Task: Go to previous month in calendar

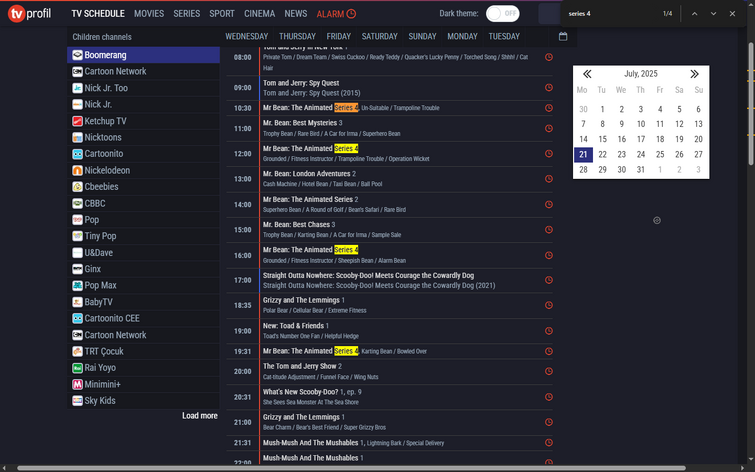Action: pos(587,74)
